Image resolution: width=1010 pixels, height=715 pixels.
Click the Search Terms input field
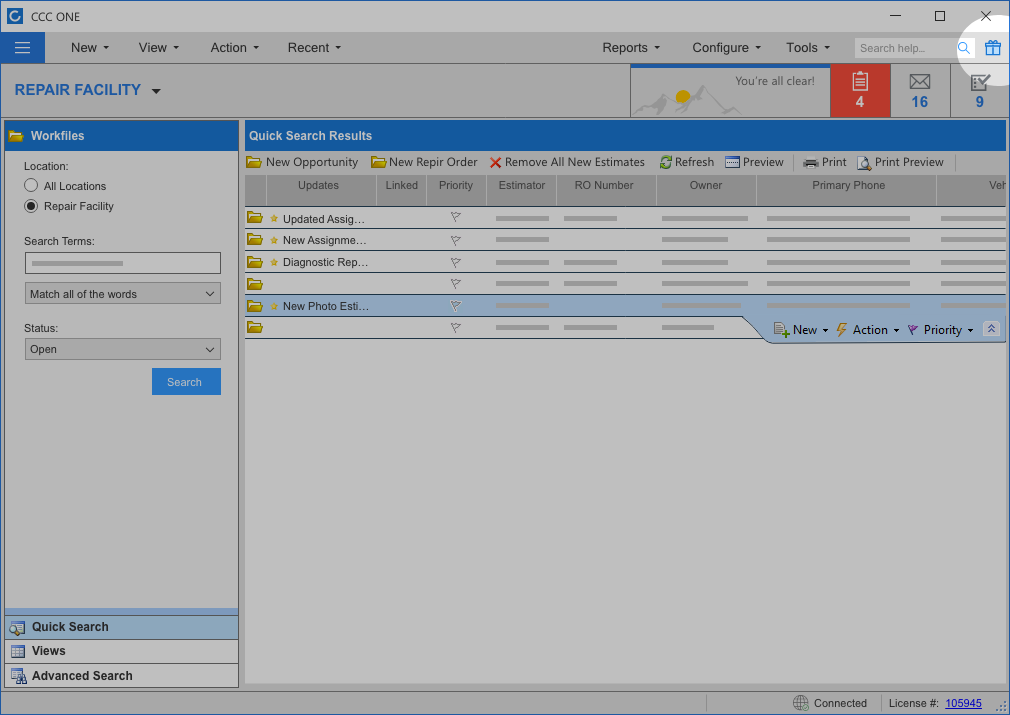click(122, 263)
